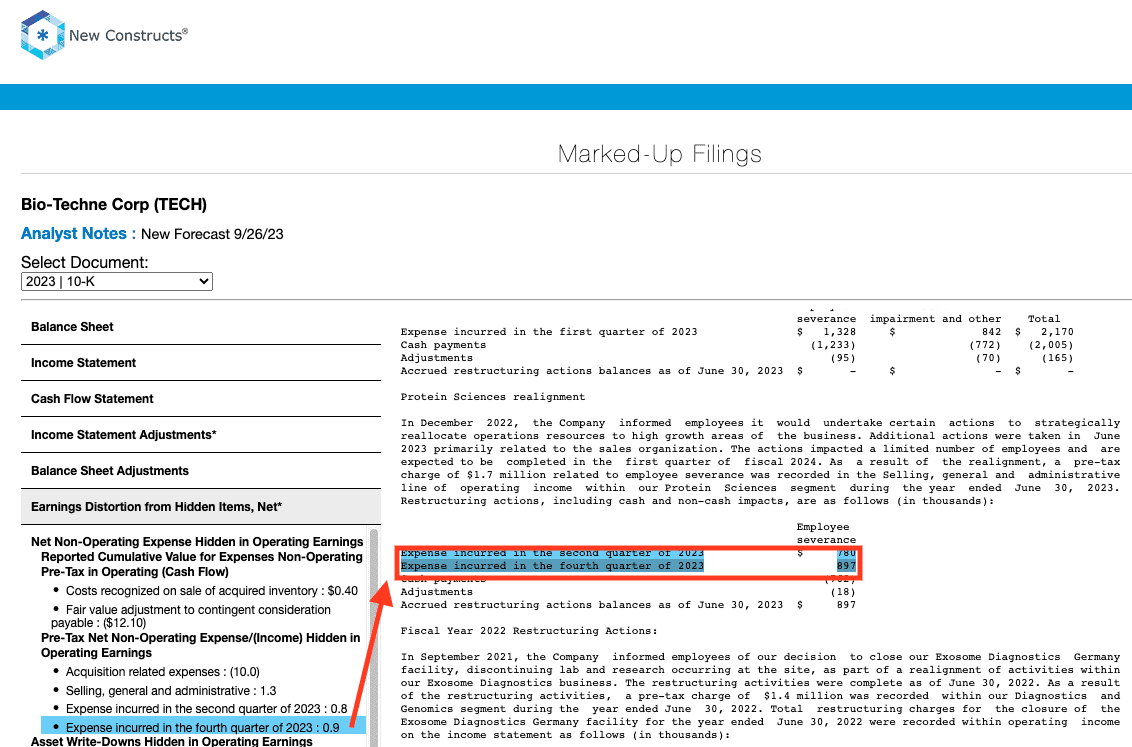Screen dimensions: 1132x747
Task: Click Fiscal Year 2022 Restructuring Actions heading
Action: click(529, 631)
